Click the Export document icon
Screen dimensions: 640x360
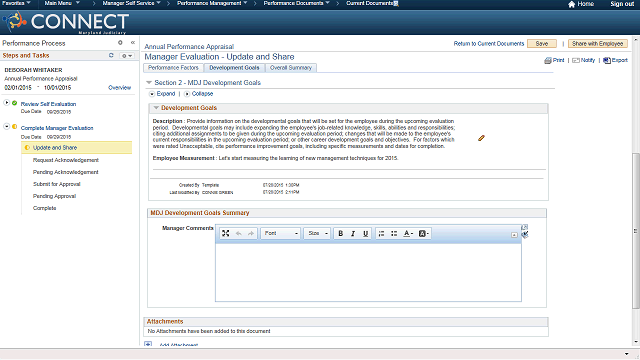tap(607, 60)
